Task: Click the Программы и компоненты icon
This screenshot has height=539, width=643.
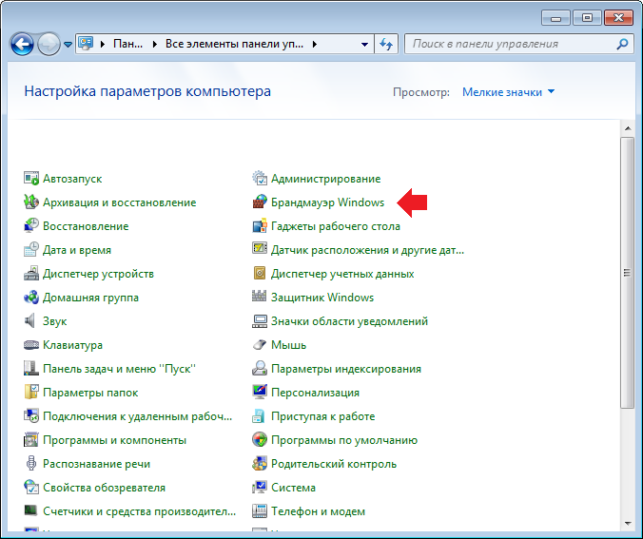Action: pyautogui.click(x=31, y=440)
